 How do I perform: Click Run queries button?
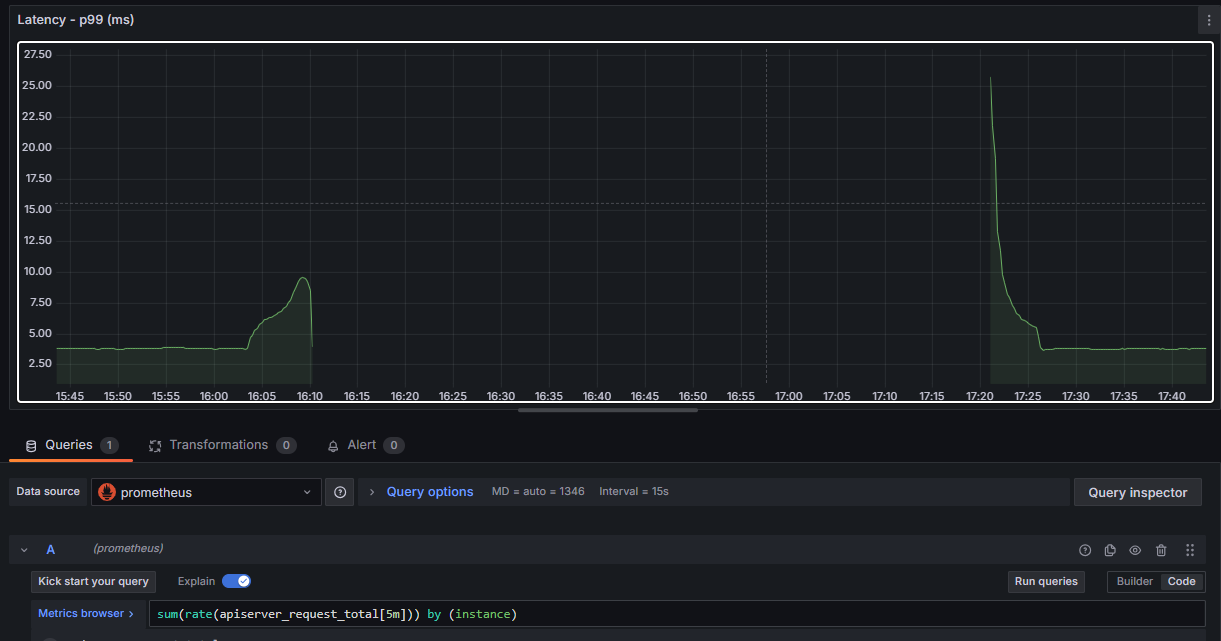(1046, 581)
